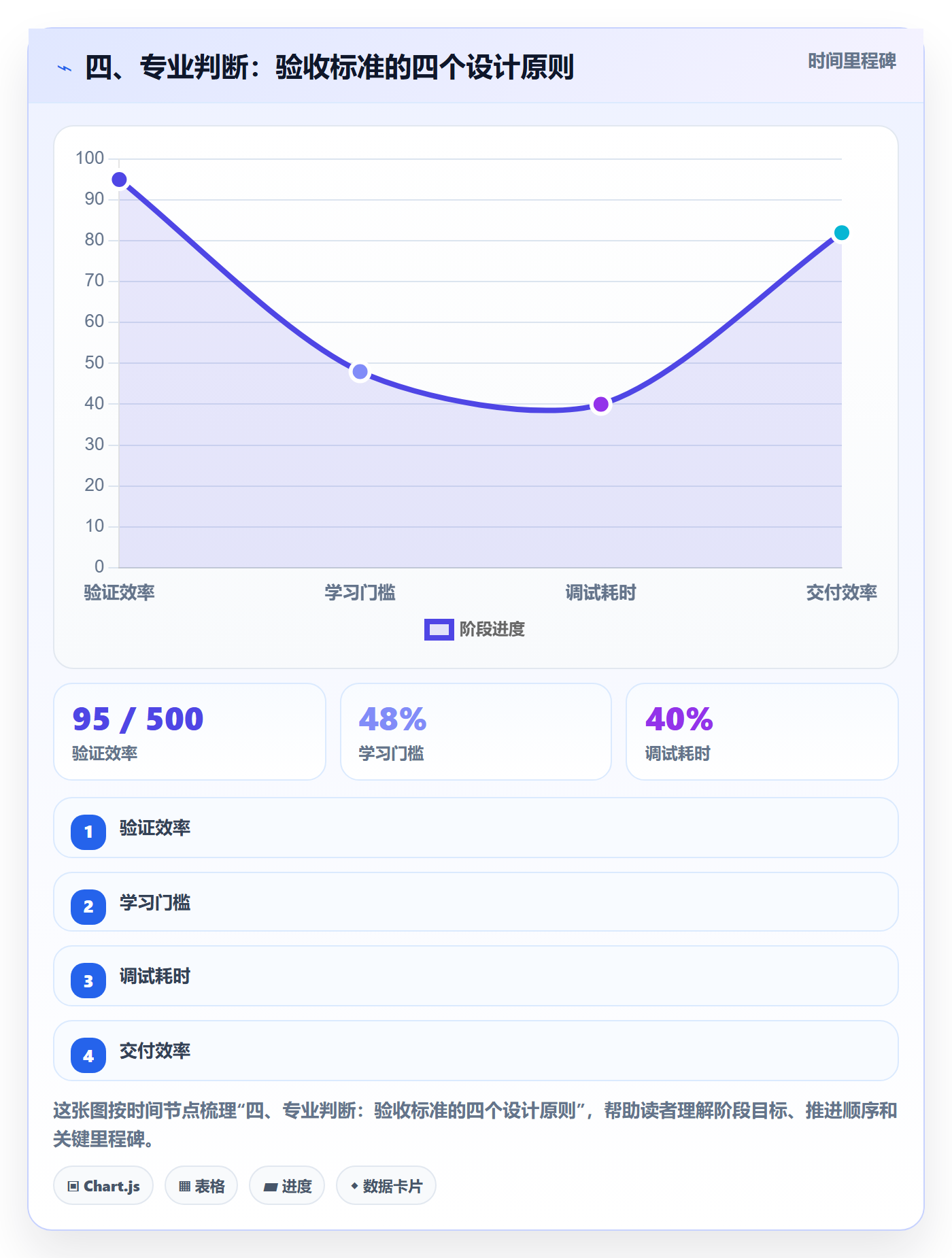Screen dimensions: 952x1258
Task: Select the 验证效率 list row text
Action: pos(155,828)
